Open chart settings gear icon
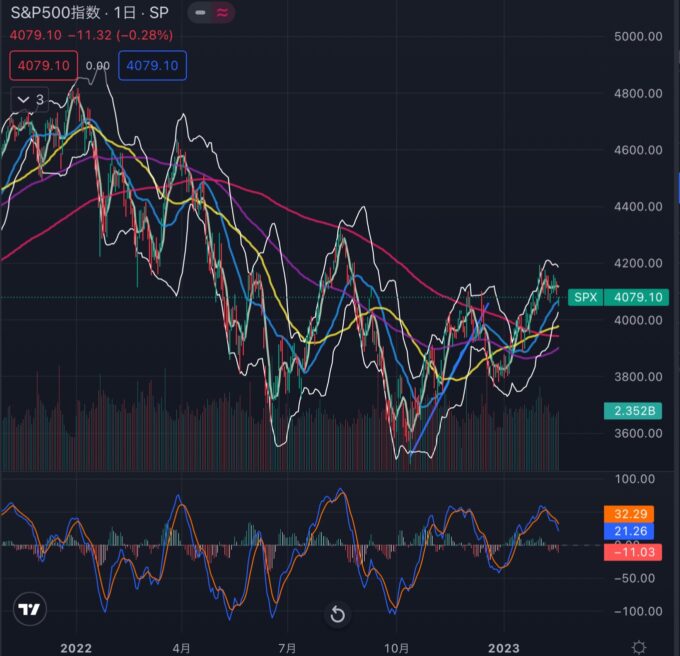Screen dimensions: 680x656 point(639,646)
